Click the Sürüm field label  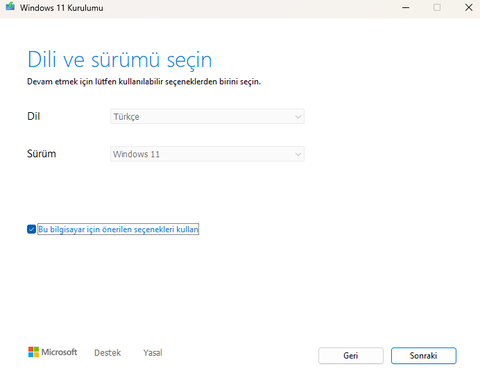point(42,154)
